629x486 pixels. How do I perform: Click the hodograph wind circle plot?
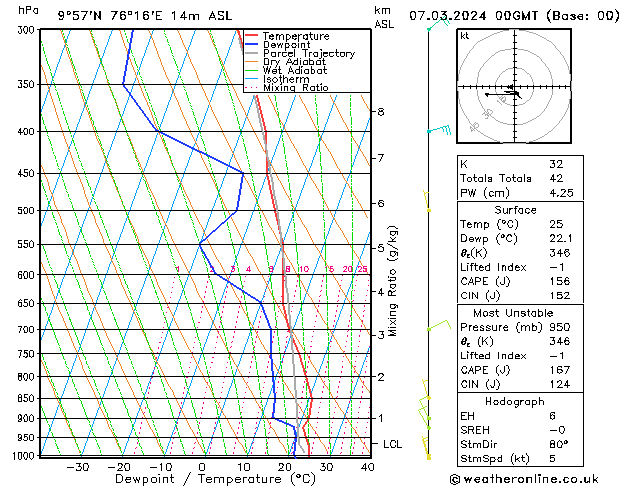[512, 89]
